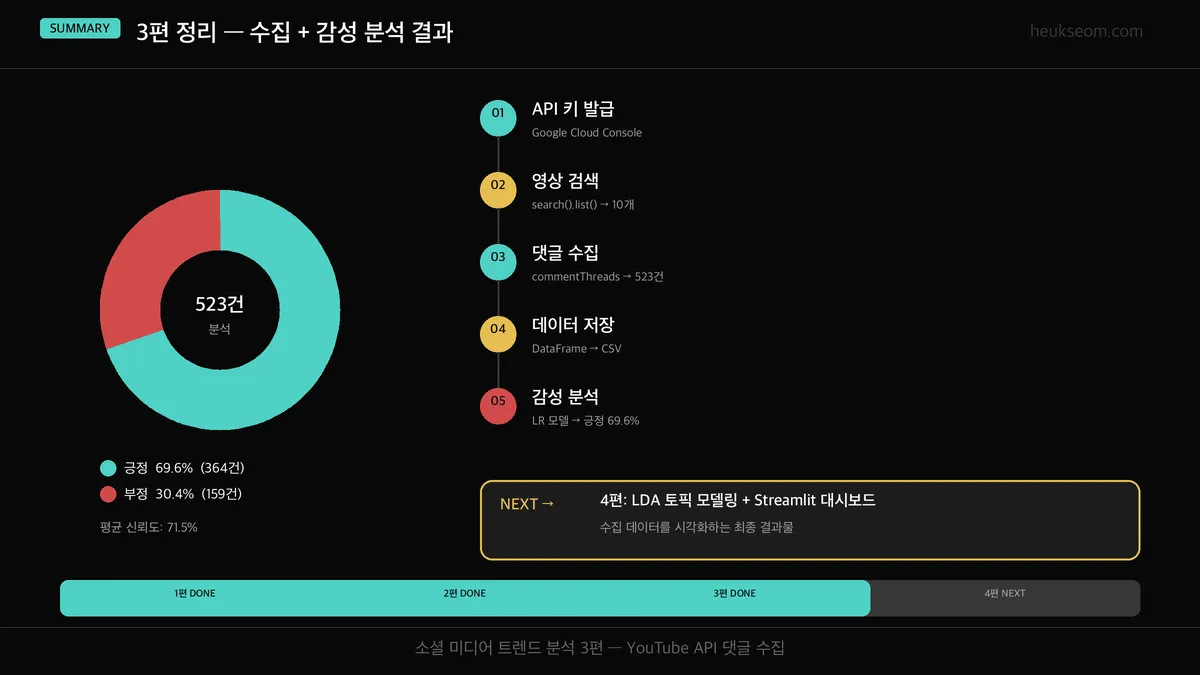Click the SUMMARY badge
Viewport: 1200px width, 675px height.
click(x=80, y=29)
